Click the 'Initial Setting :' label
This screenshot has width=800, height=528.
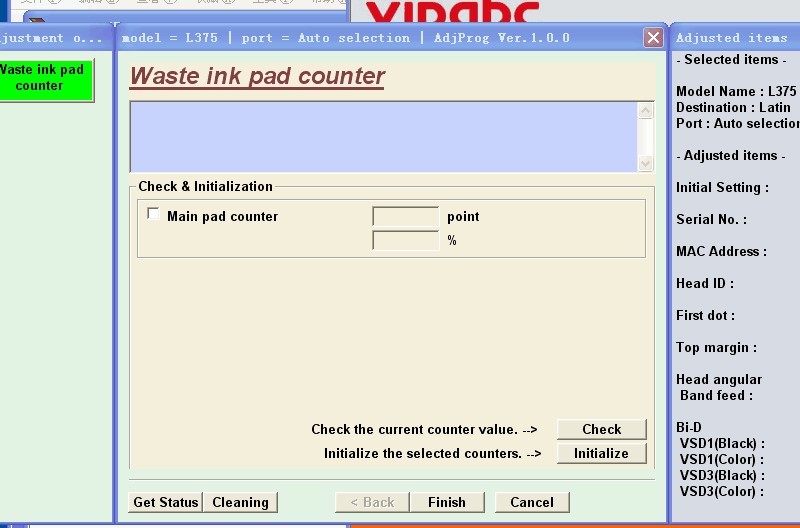722,188
